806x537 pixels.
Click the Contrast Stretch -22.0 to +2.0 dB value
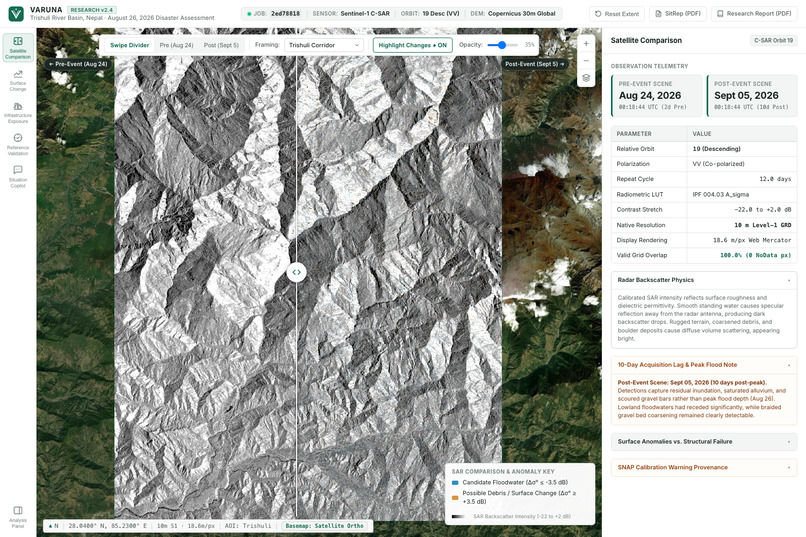click(763, 210)
